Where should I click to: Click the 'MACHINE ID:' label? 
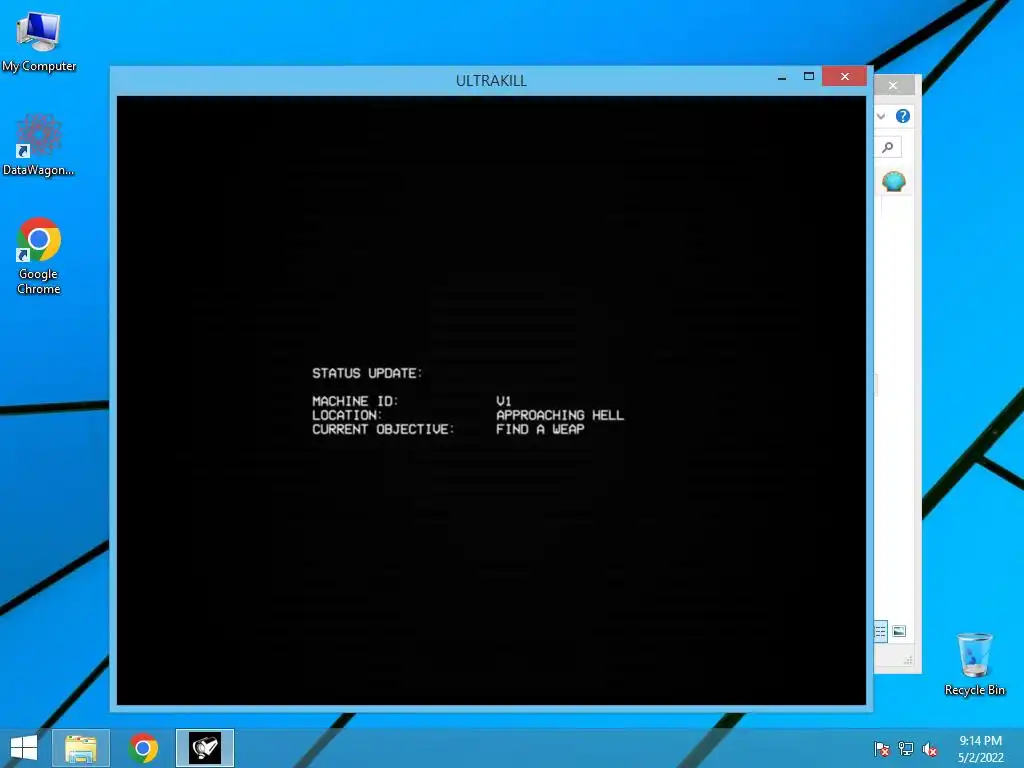[x=355, y=401]
